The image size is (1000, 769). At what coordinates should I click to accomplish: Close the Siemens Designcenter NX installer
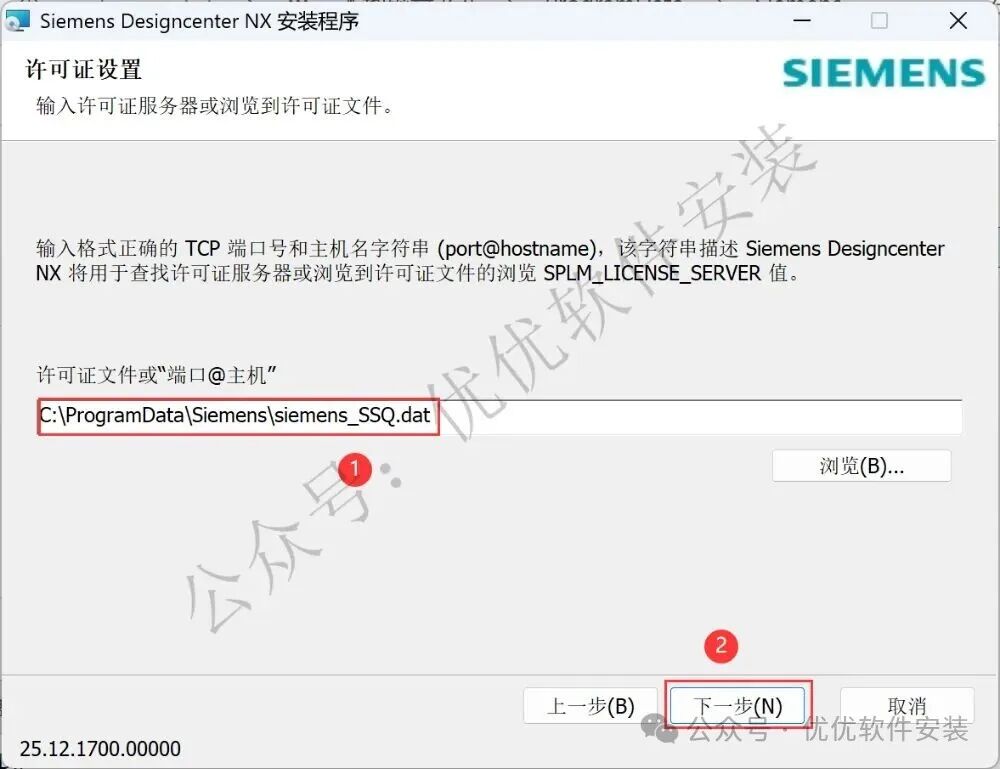958,20
